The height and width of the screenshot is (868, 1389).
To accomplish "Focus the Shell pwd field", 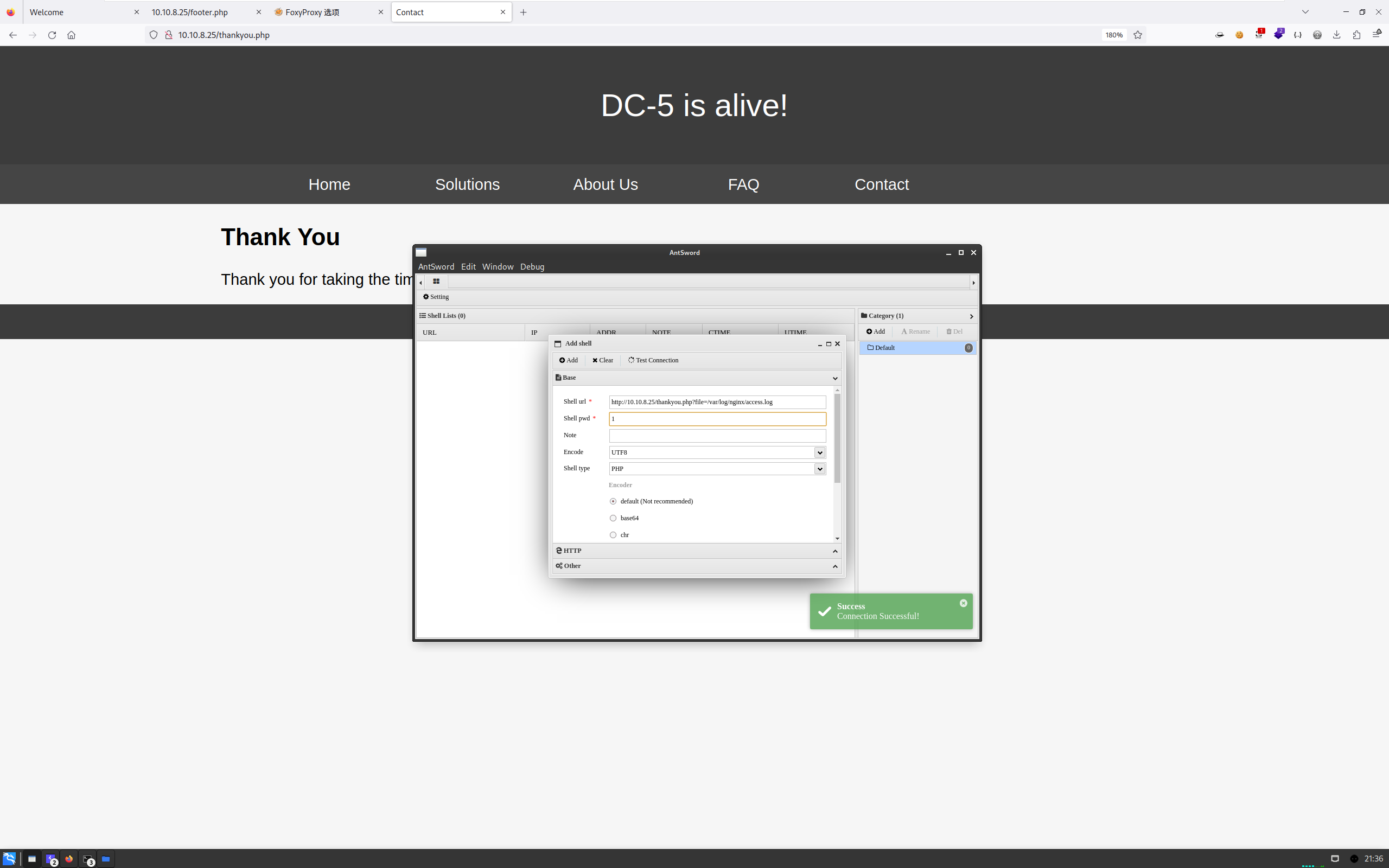I will [717, 419].
